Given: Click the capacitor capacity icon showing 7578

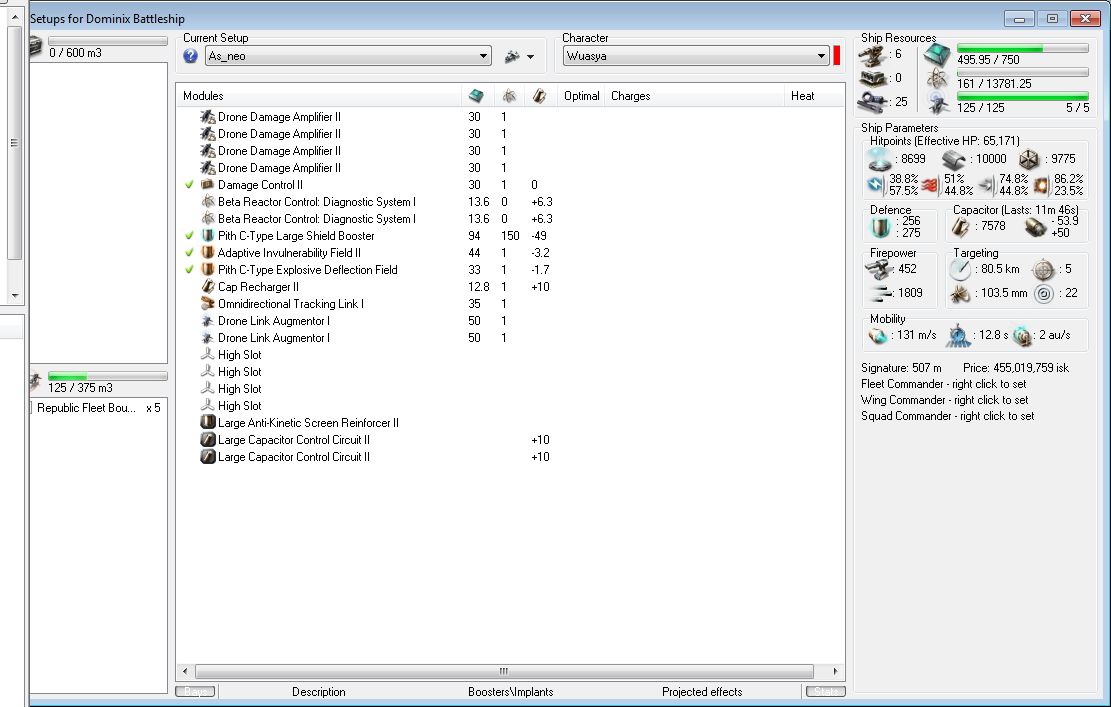Looking at the screenshot, I should [x=960, y=227].
